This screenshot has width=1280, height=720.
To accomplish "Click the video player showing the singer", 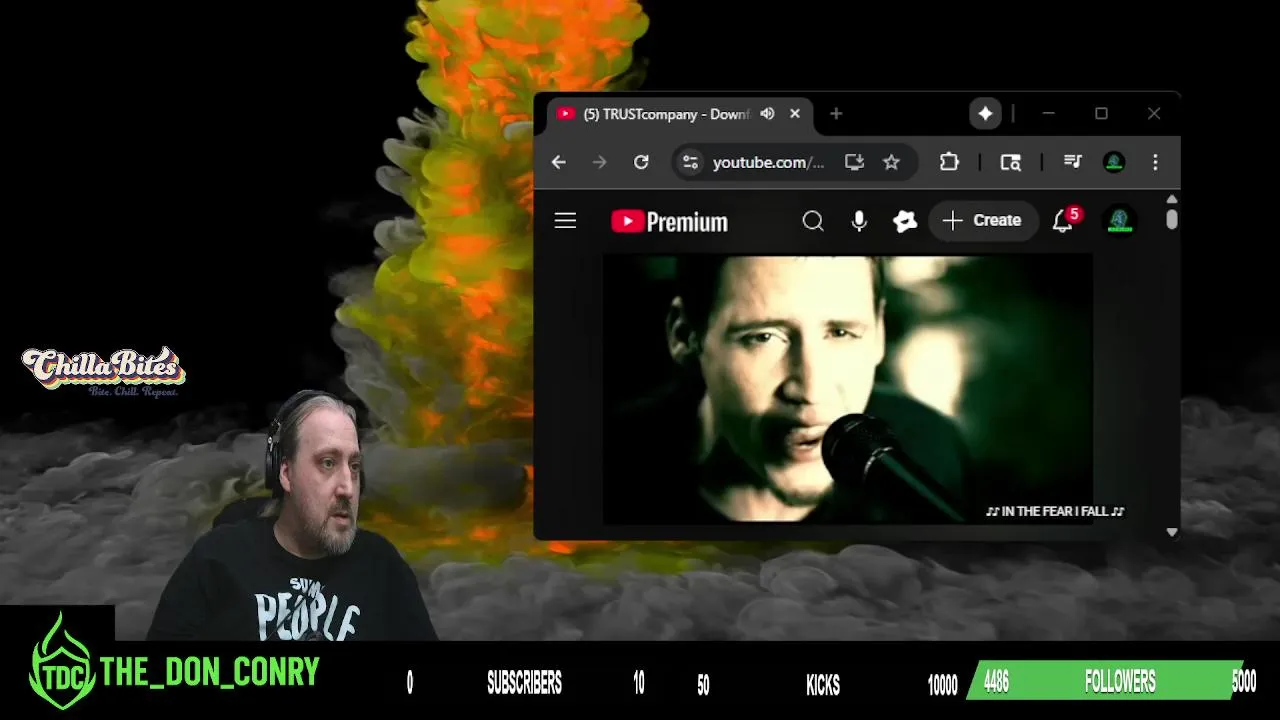I will pos(847,389).
